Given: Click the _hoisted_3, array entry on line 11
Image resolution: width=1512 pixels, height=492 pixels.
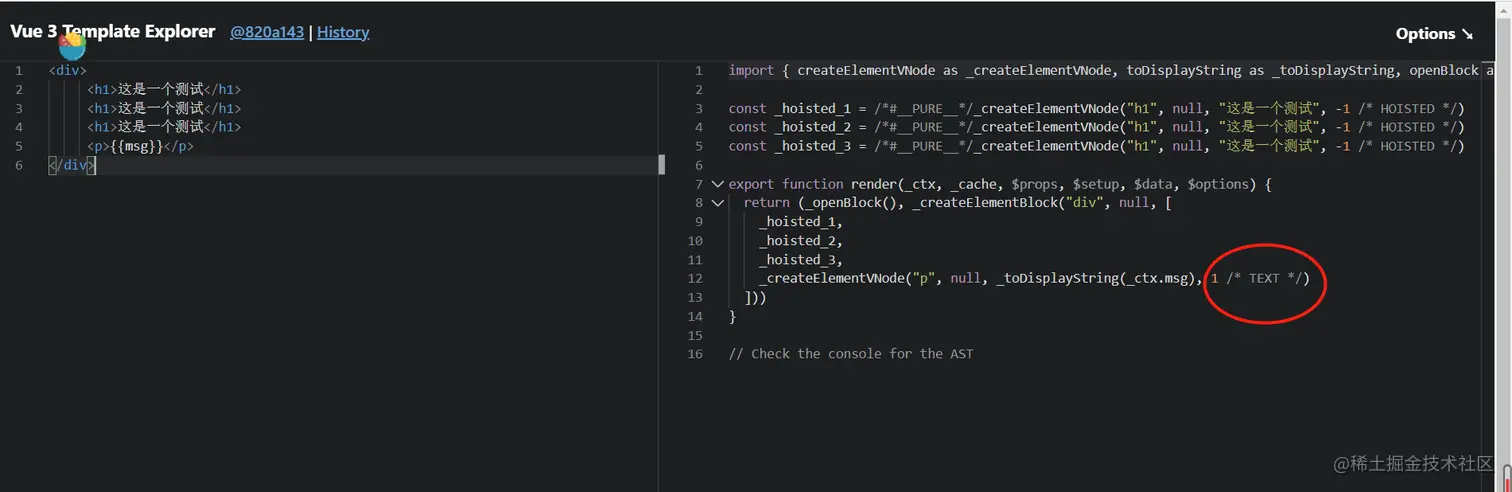Looking at the screenshot, I should click(x=801, y=260).
